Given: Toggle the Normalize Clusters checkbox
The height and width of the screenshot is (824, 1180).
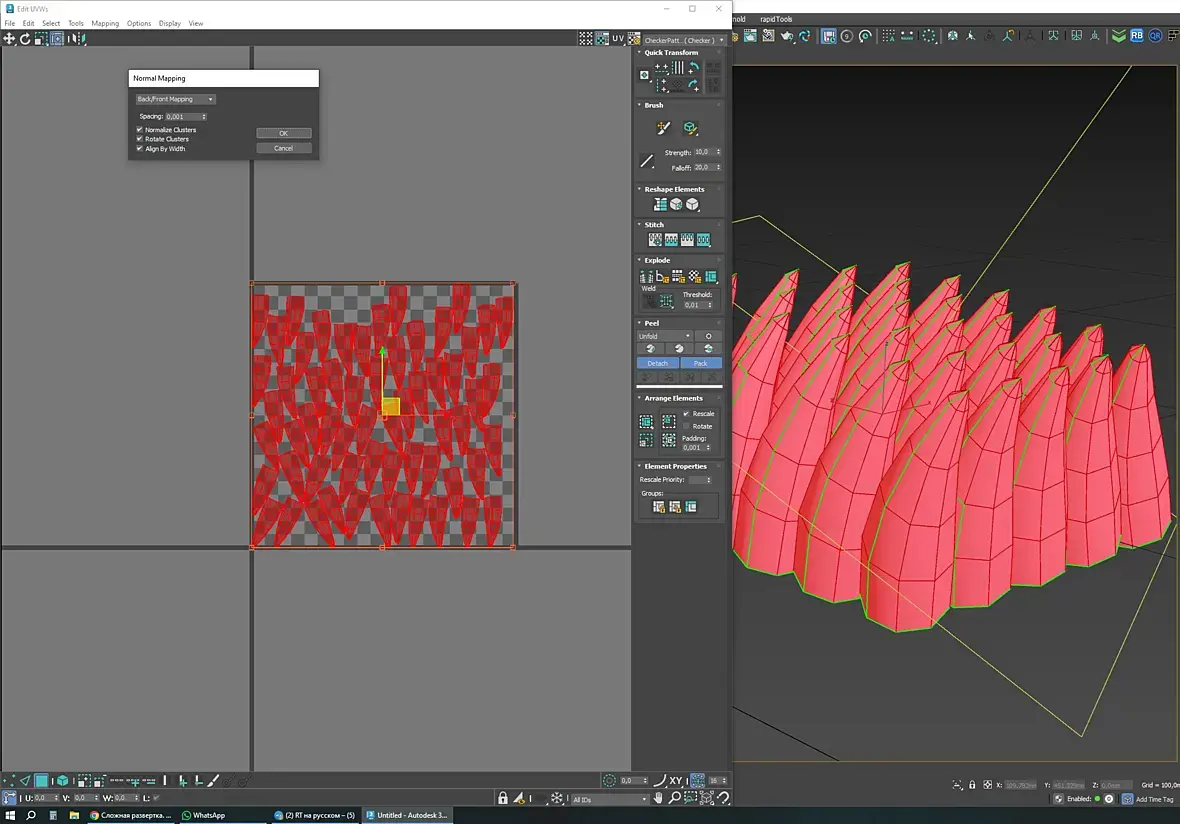Looking at the screenshot, I should coord(139,129).
